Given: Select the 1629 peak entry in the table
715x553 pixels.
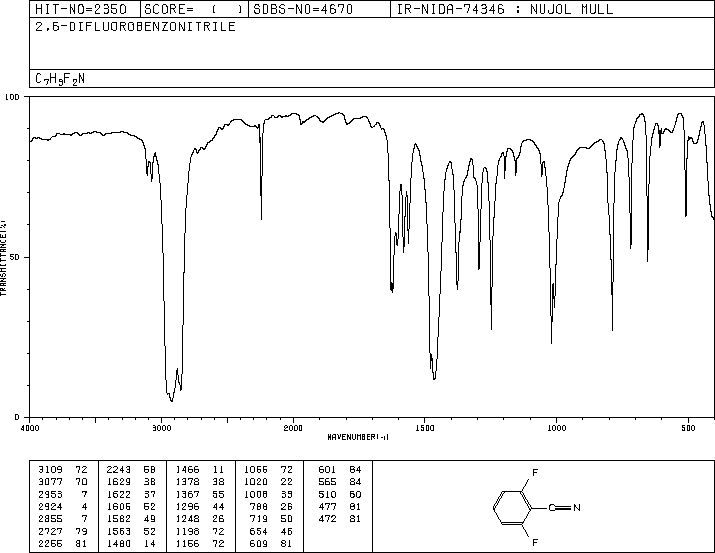Looking at the screenshot, I should point(131,482).
